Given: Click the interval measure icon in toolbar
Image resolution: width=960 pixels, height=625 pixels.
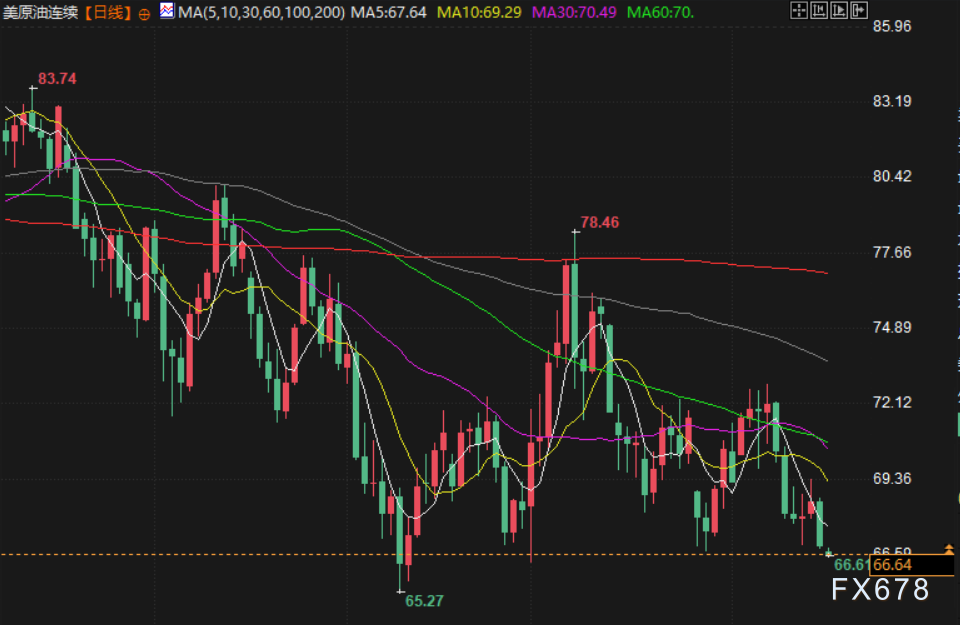Looking at the screenshot, I should coord(819,11).
